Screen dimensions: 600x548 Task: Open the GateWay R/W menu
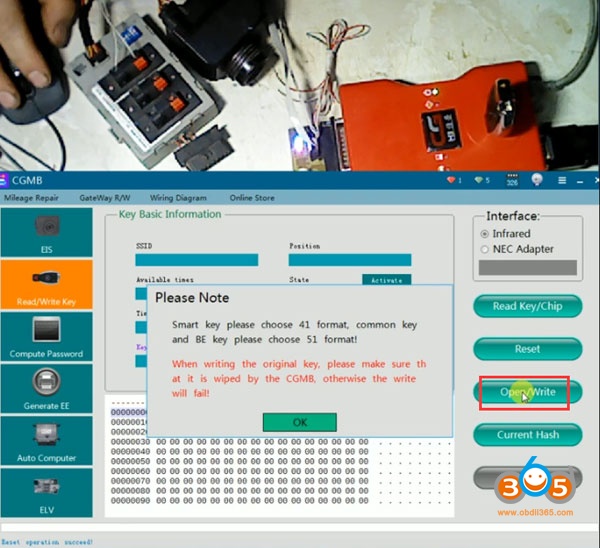(x=104, y=198)
